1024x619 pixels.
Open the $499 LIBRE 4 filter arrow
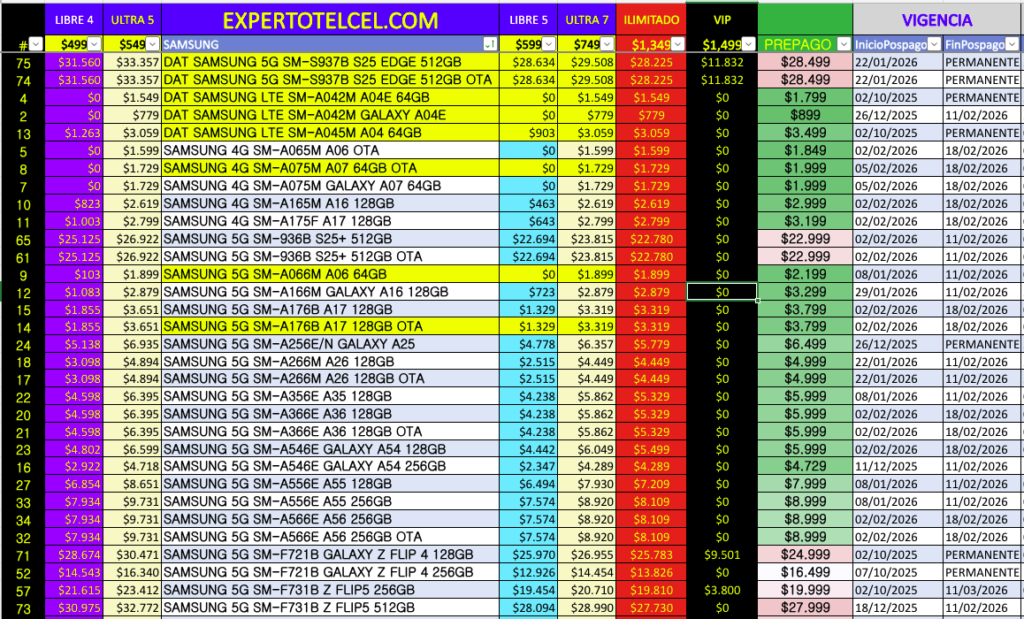(95, 44)
